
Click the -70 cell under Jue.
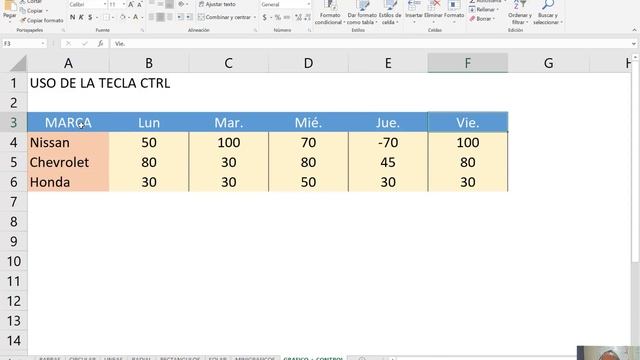click(x=388, y=142)
